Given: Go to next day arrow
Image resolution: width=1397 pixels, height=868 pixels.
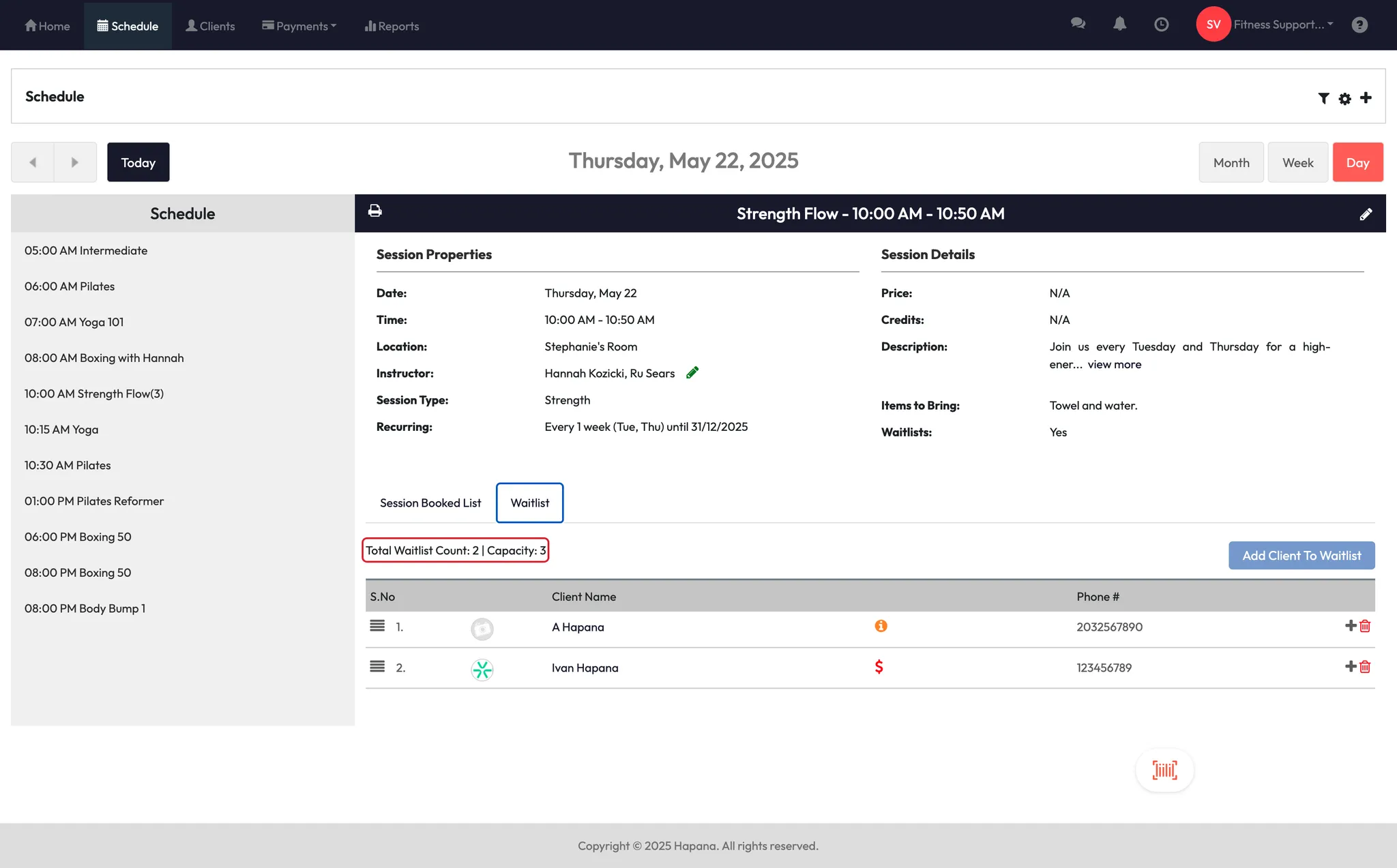Looking at the screenshot, I should pos(75,162).
